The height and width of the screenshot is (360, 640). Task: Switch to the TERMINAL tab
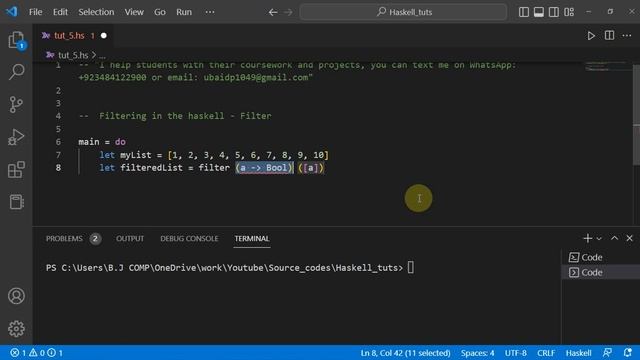[251, 238]
